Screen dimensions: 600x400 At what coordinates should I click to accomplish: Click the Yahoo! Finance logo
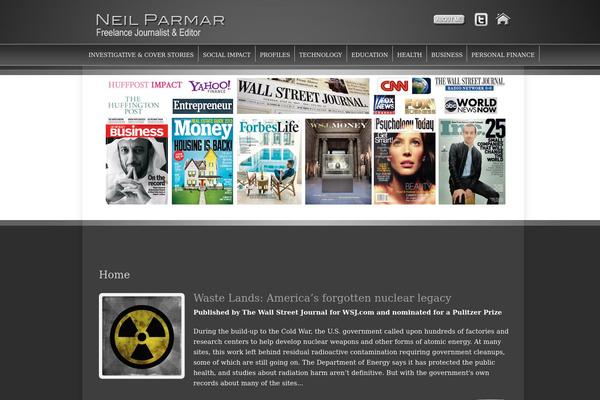[x=210, y=86]
